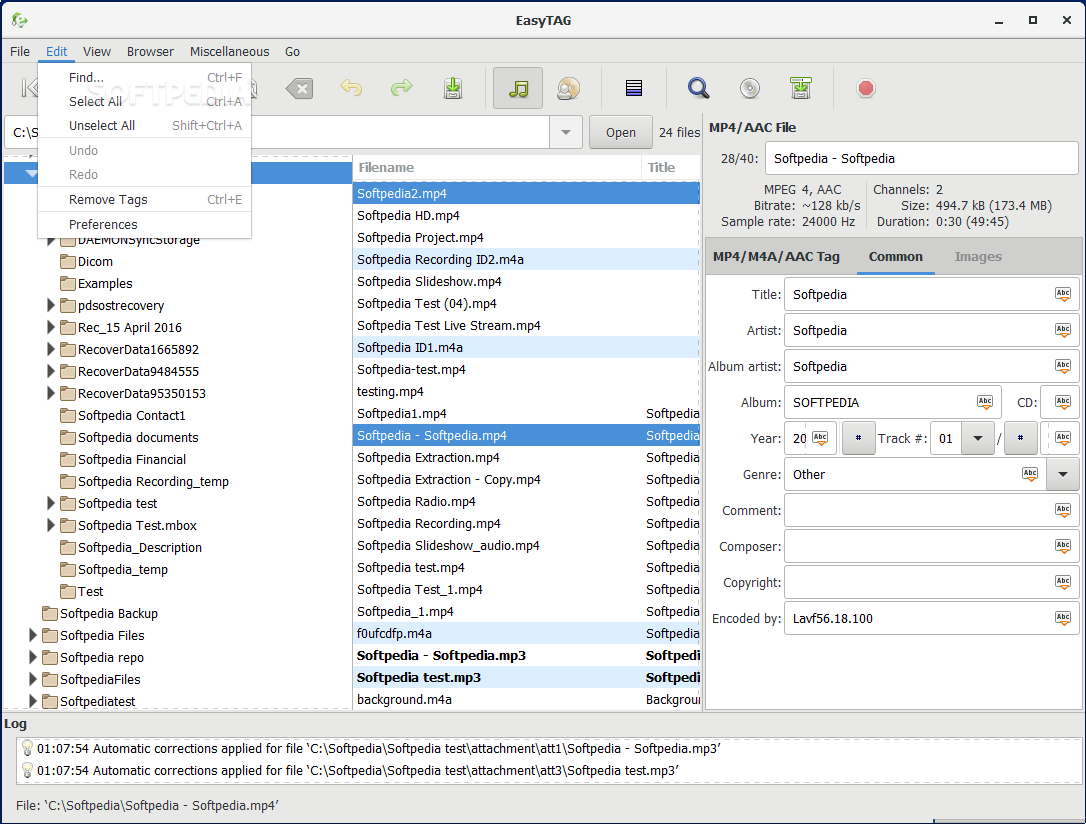Choose Find... in the Edit menu
This screenshot has width=1086, height=824.
[x=145, y=78]
